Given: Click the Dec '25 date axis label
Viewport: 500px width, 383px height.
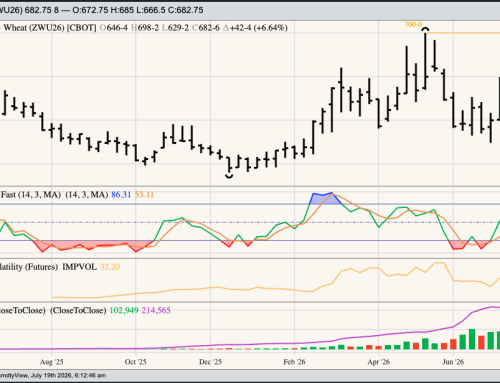Looking at the screenshot, I should click(x=210, y=362).
